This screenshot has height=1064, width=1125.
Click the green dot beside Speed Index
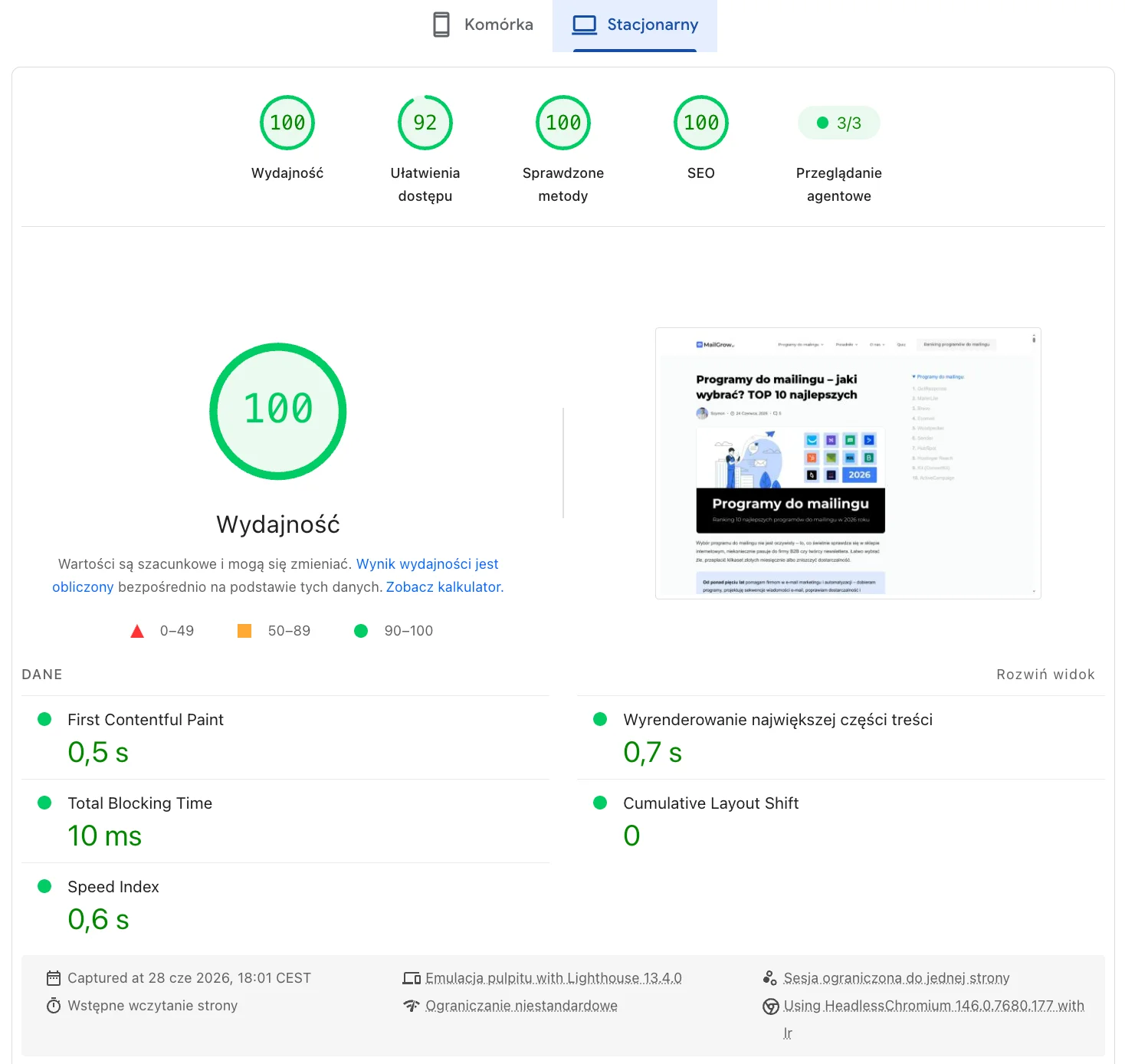click(44, 886)
